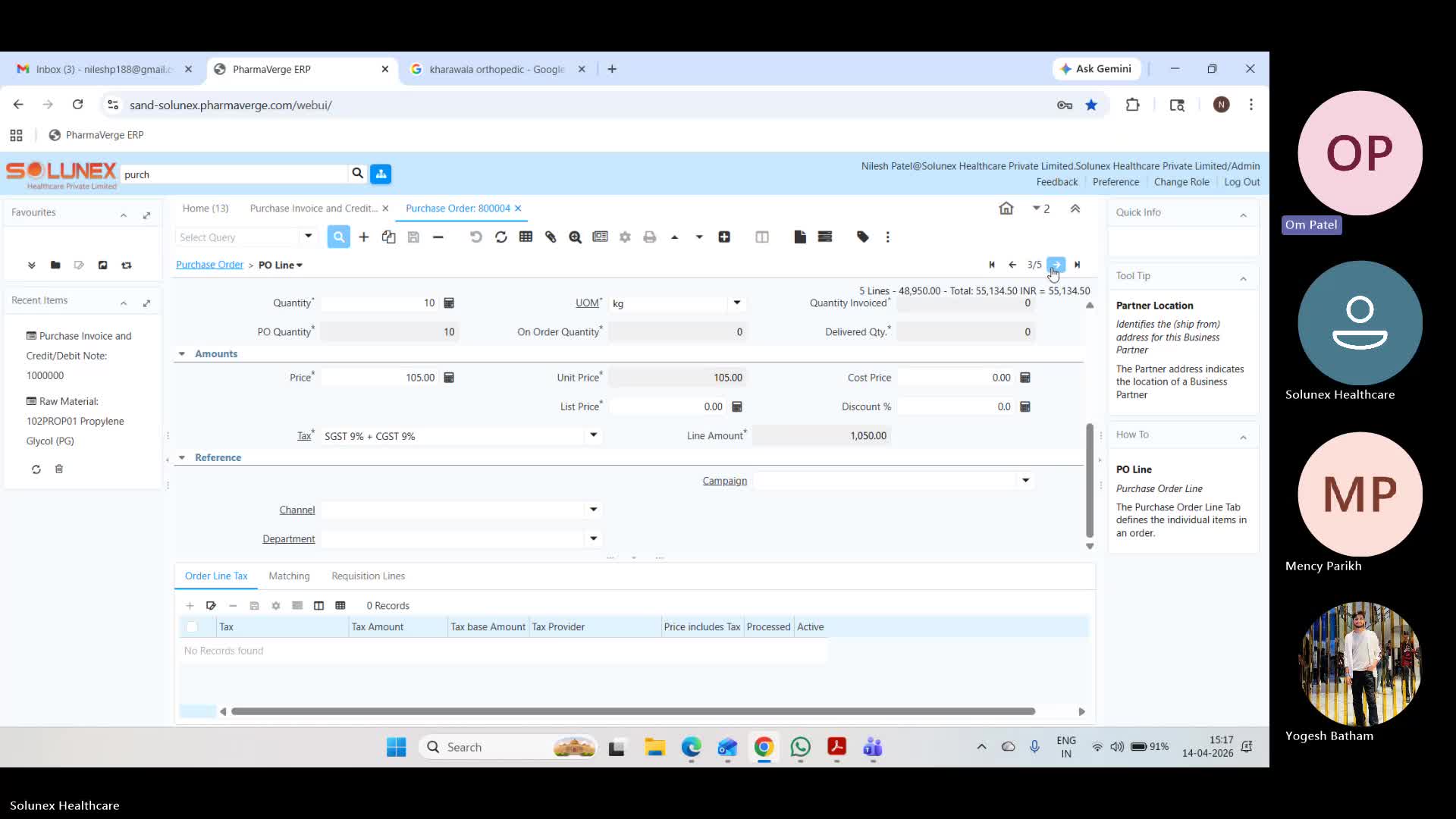Select the Matching tab

coord(289,576)
